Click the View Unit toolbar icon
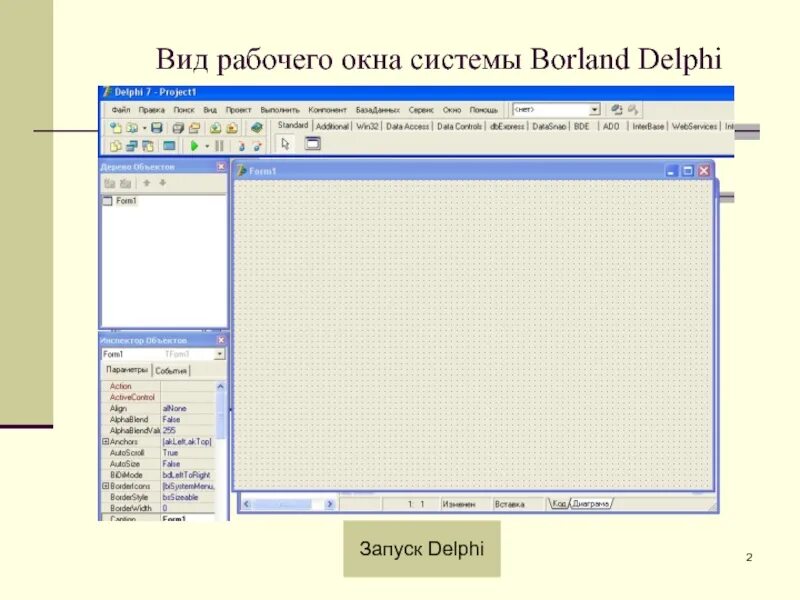 (116, 146)
